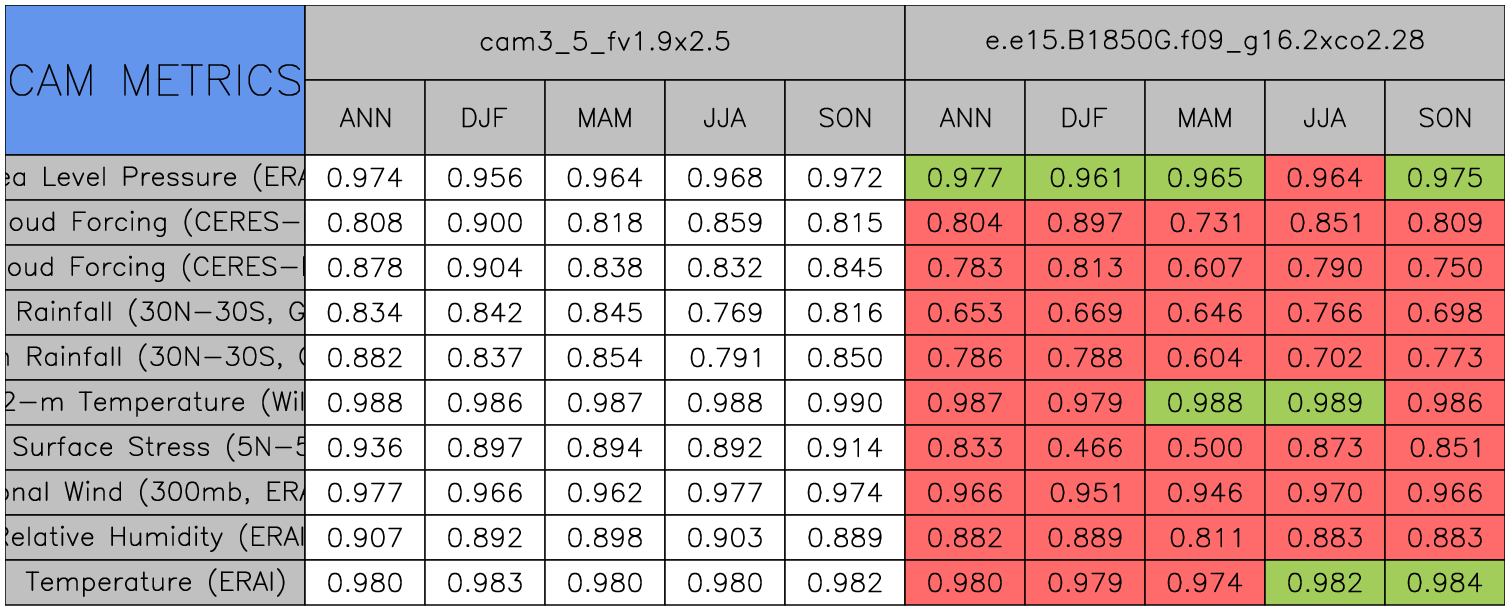Click the JJA header under cam3_5_fv1.9x2.5

tap(724, 118)
